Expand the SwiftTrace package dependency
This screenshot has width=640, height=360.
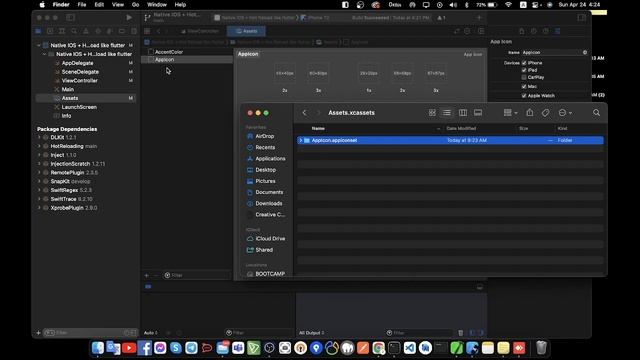(x=39, y=199)
